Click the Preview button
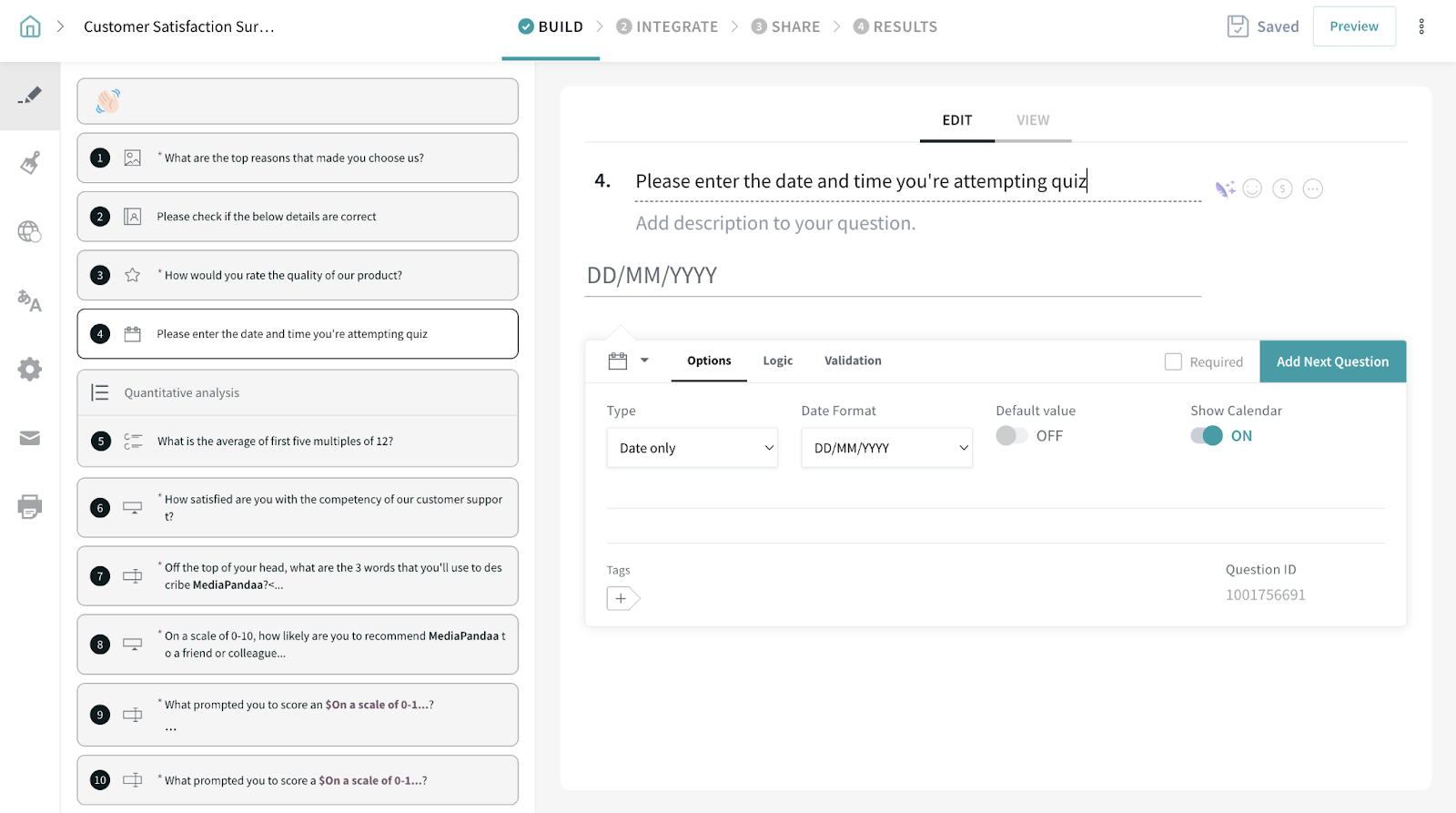1456x813 pixels. [1353, 26]
